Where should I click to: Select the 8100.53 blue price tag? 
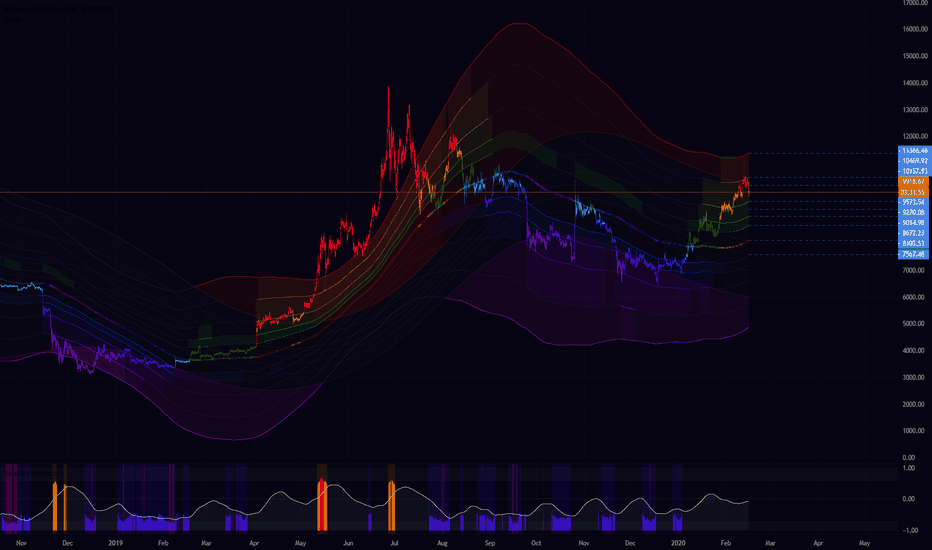914,243
